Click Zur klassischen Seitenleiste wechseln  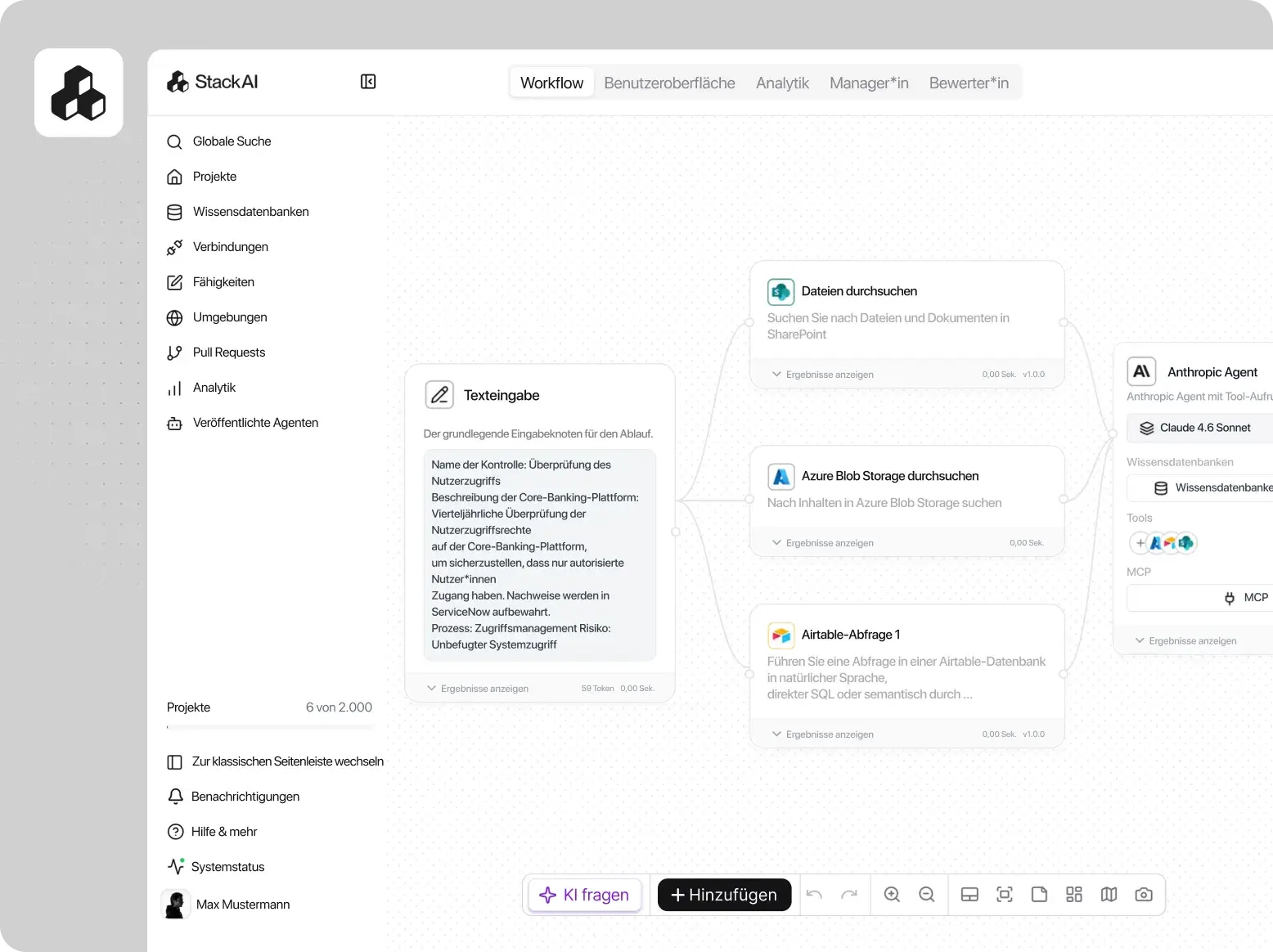click(x=276, y=762)
